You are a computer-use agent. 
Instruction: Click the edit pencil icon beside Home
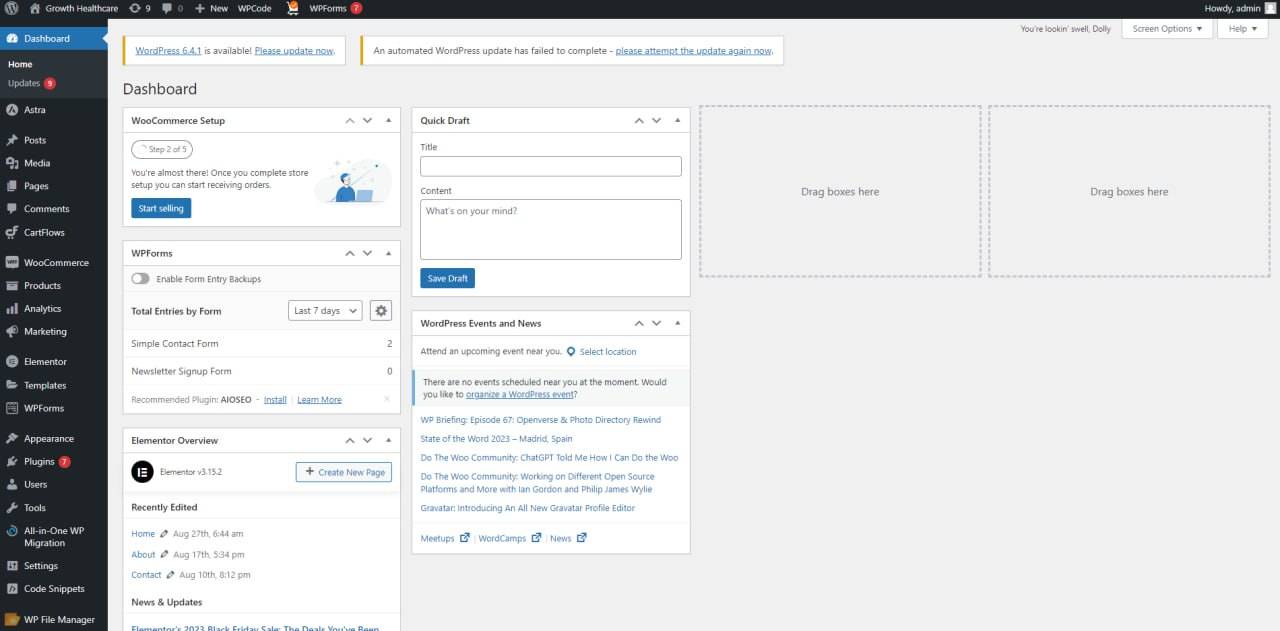[164, 534]
